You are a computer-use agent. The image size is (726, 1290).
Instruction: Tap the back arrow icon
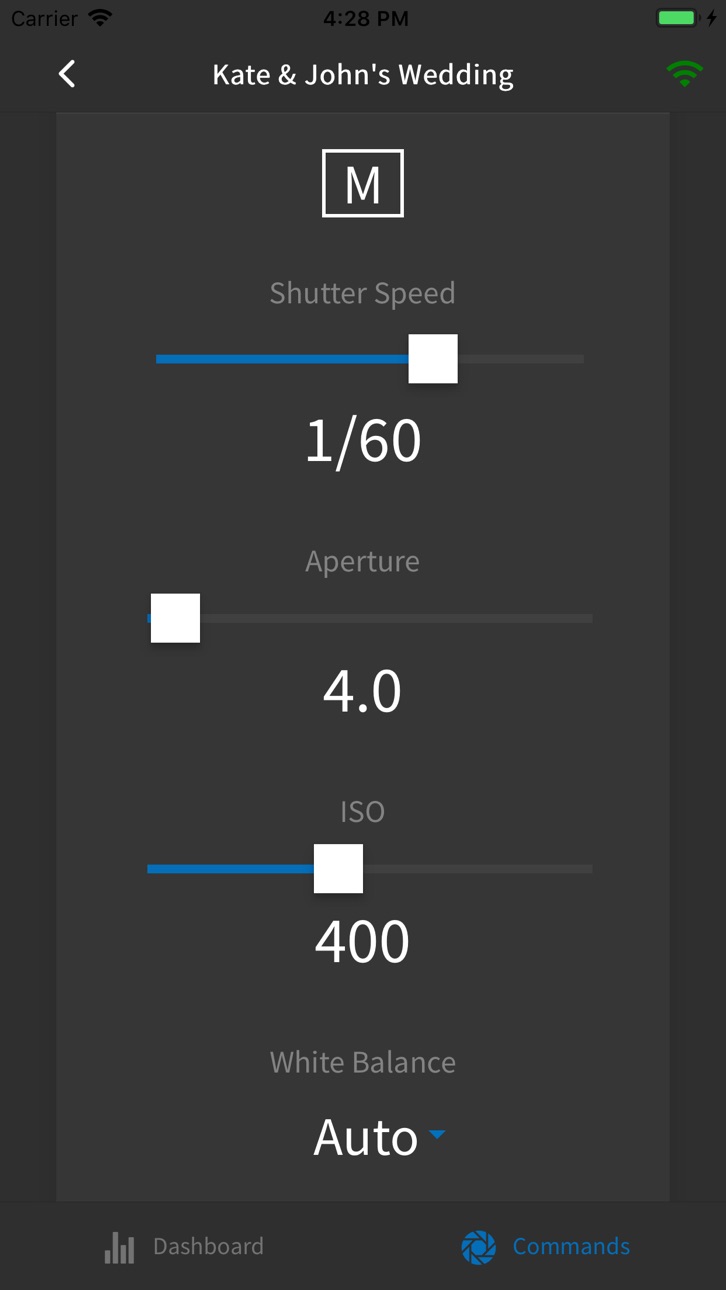(67, 74)
